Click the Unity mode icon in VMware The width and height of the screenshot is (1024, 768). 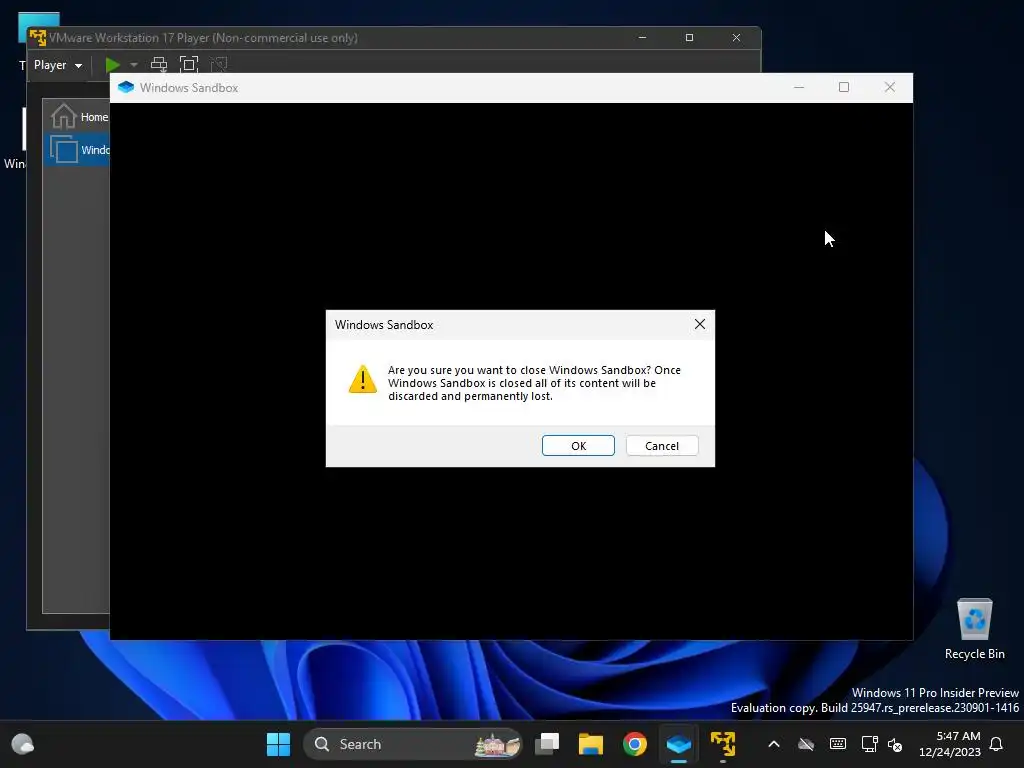[x=219, y=64]
